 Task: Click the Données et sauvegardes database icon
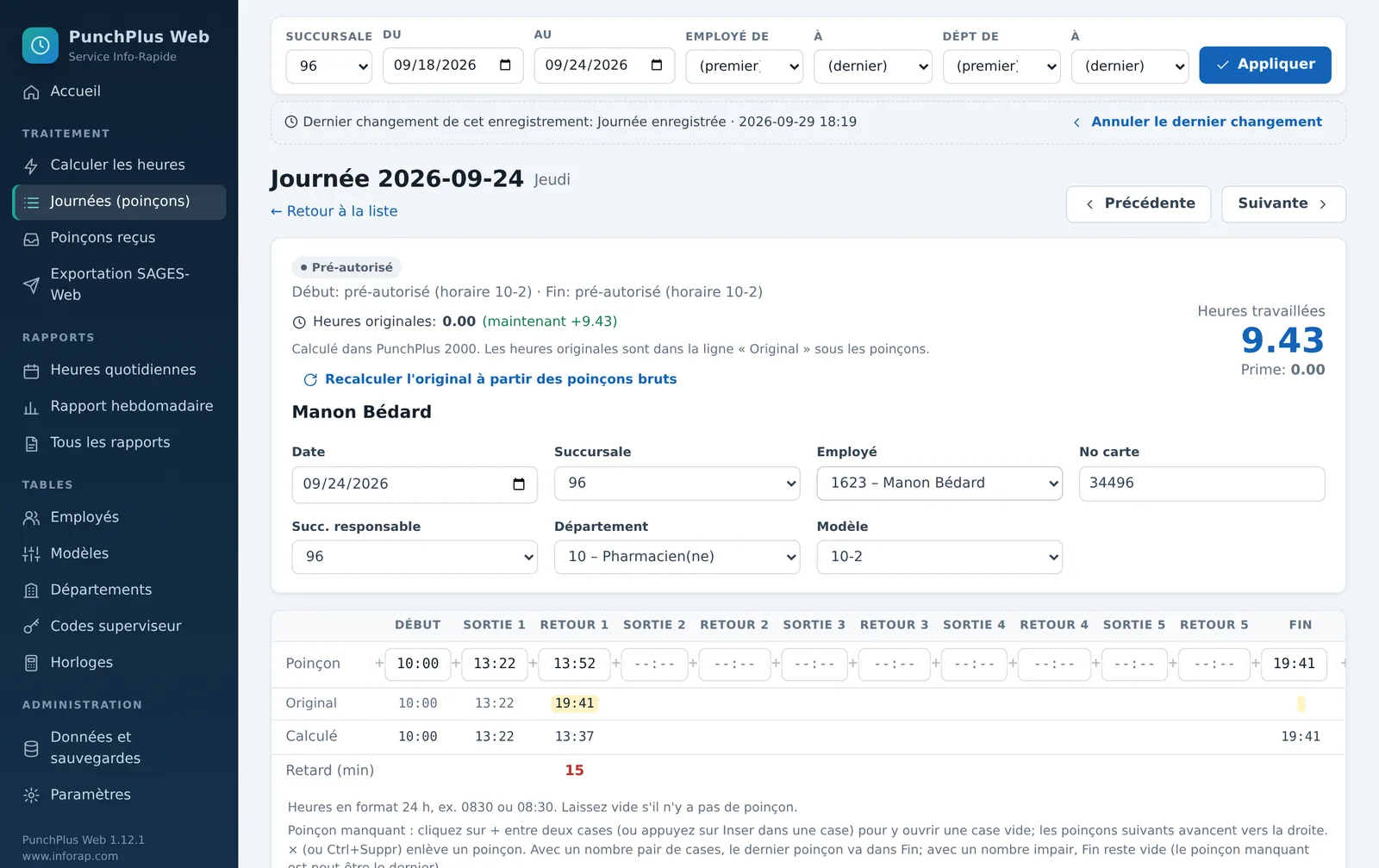click(x=31, y=749)
